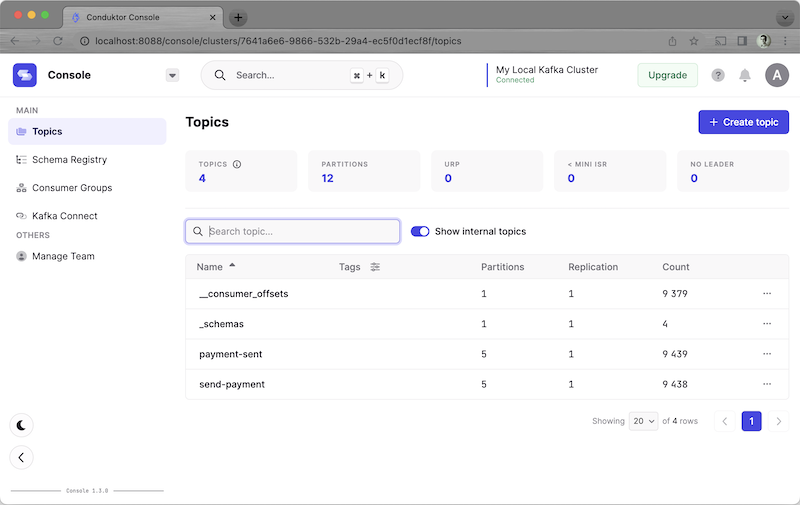Open the help question mark icon
Screen dimensions: 800x505
pyautogui.click(x=718, y=75)
